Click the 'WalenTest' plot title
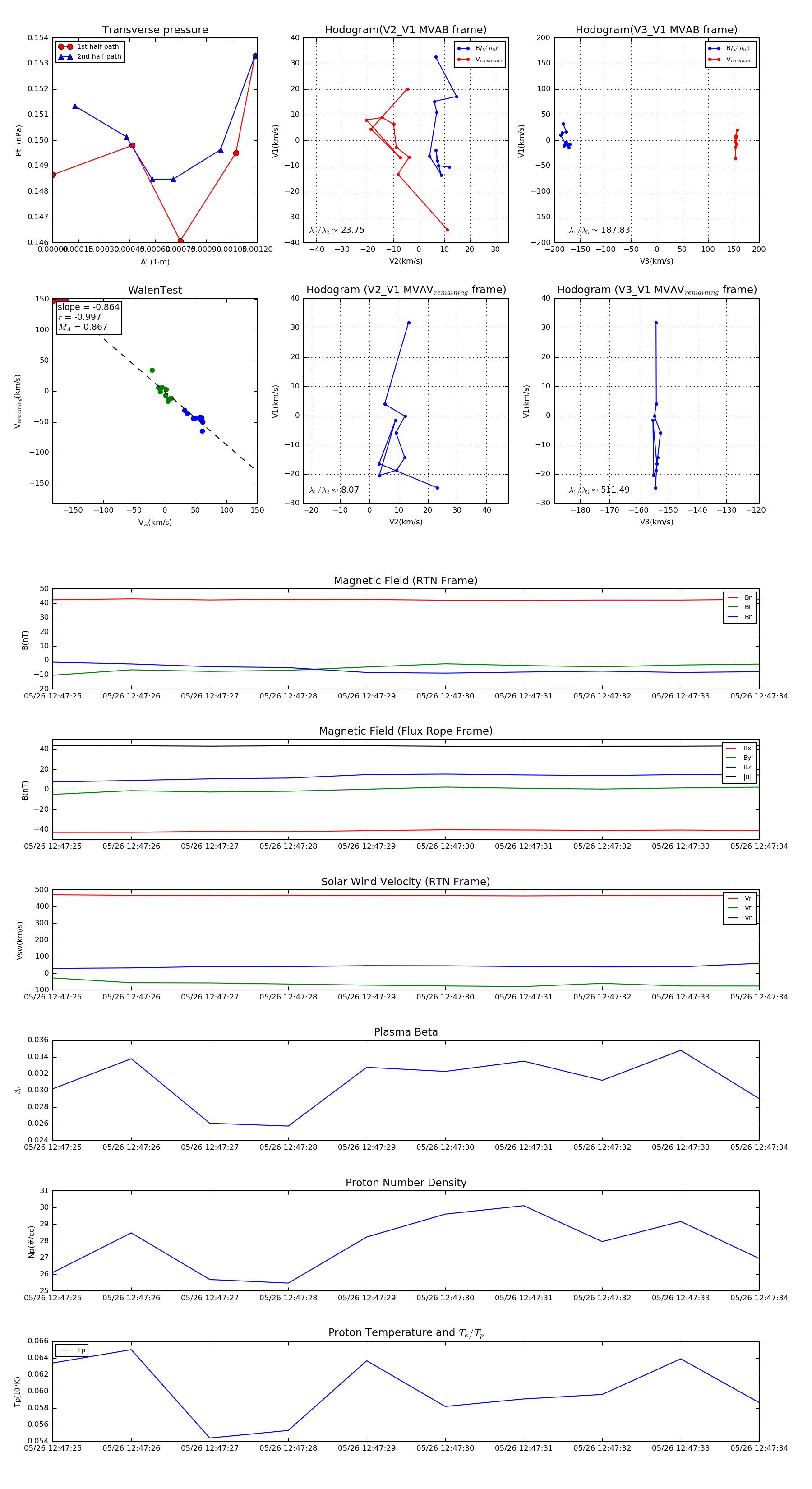812x1489 pixels. [155, 290]
